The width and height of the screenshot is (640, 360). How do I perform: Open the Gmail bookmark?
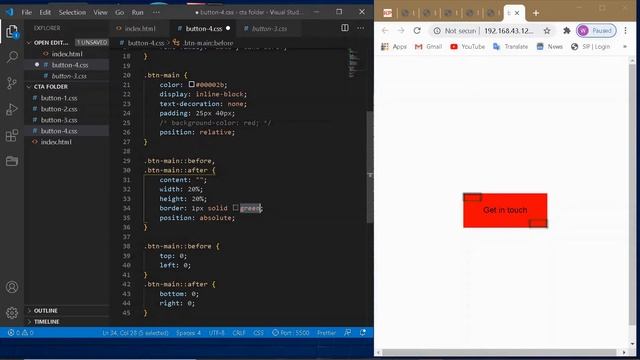(428, 47)
